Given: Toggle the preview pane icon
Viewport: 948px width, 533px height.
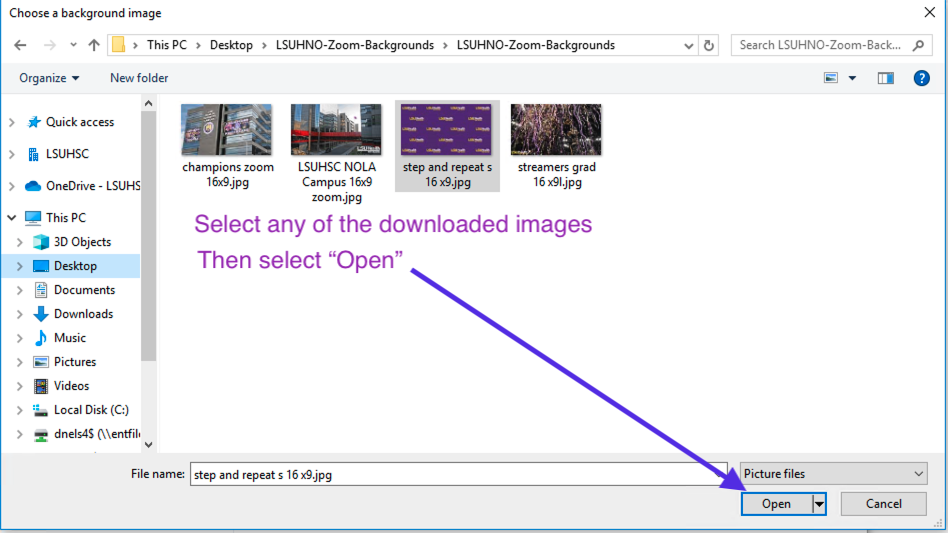Looking at the screenshot, I should click(885, 78).
